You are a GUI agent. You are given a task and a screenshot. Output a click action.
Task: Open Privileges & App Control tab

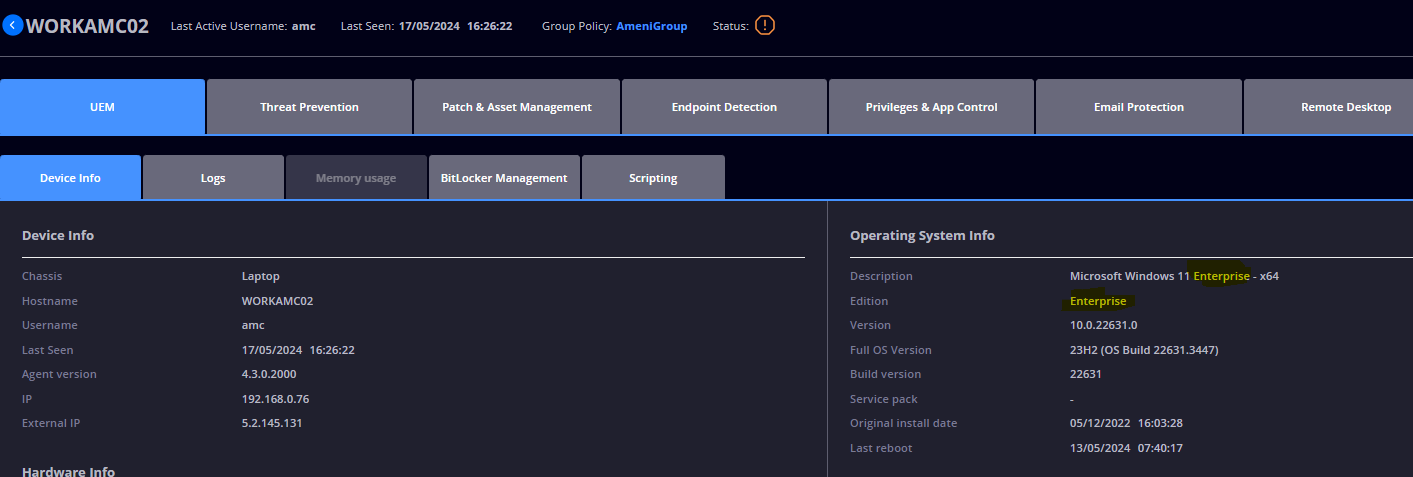(x=931, y=107)
